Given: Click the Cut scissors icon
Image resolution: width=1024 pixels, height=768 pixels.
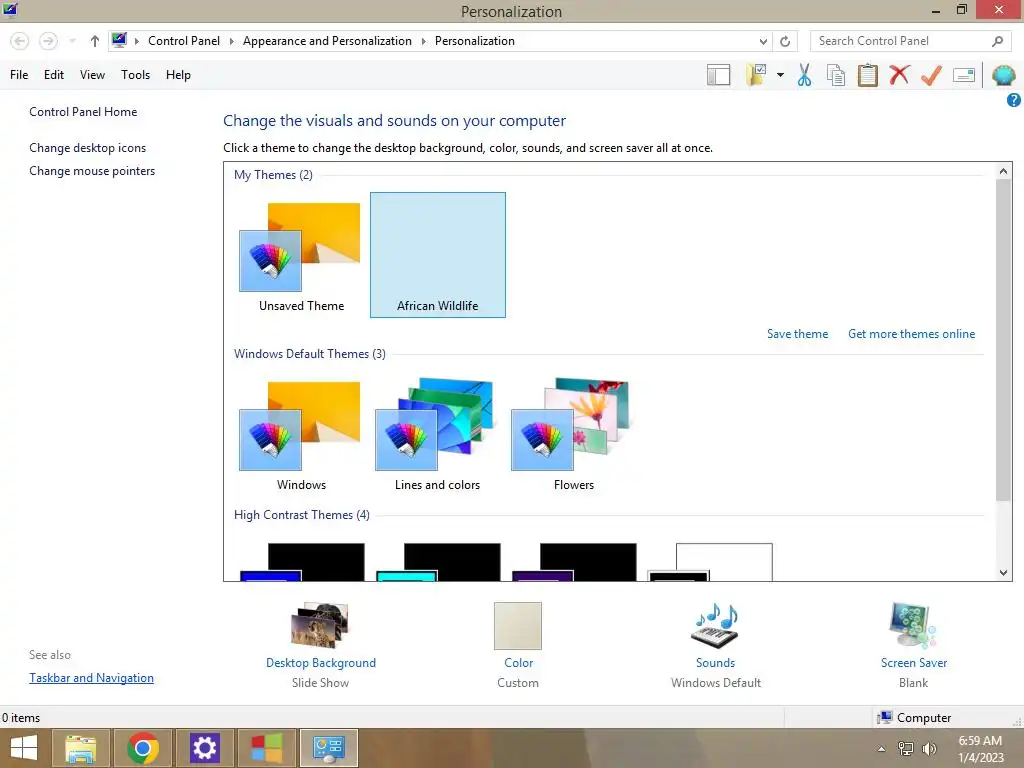Looking at the screenshot, I should [805, 75].
